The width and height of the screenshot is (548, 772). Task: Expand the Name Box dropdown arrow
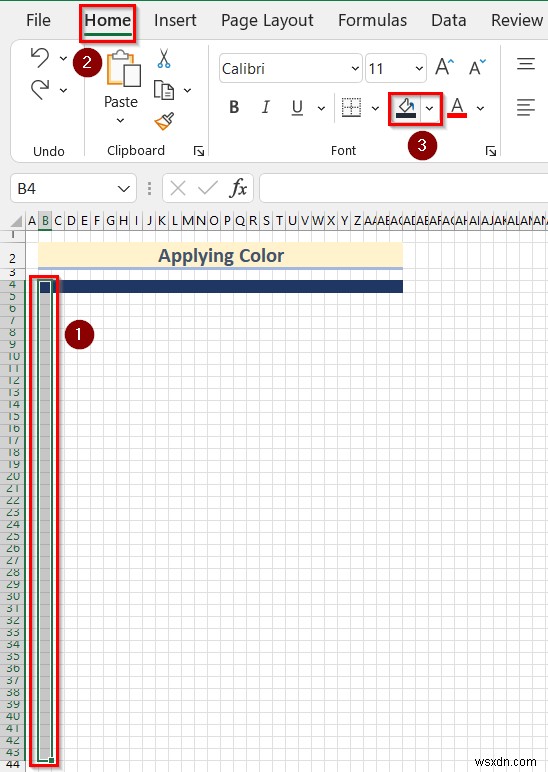tap(124, 189)
